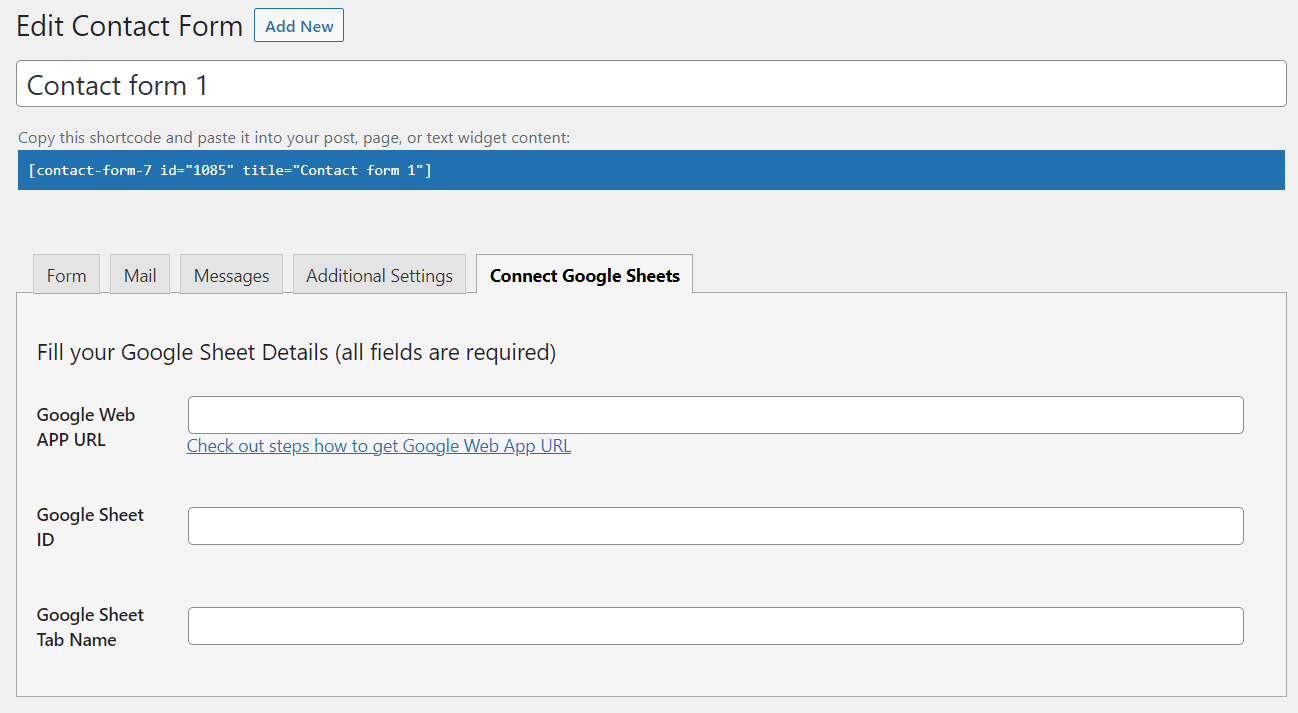The width and height of the screenshot is (1298, 713).
Task: Select the Connect Google Sheets tab
Action: tap(585, 275)
